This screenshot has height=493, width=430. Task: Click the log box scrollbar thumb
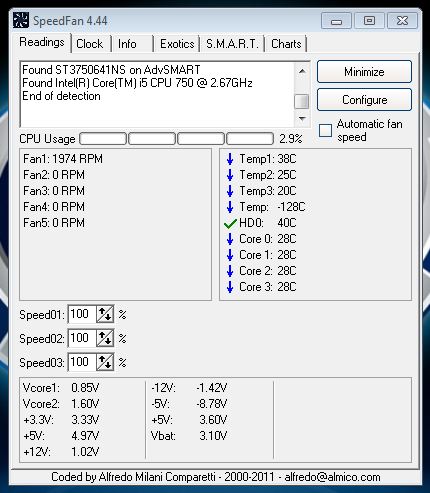click(302, 101)
